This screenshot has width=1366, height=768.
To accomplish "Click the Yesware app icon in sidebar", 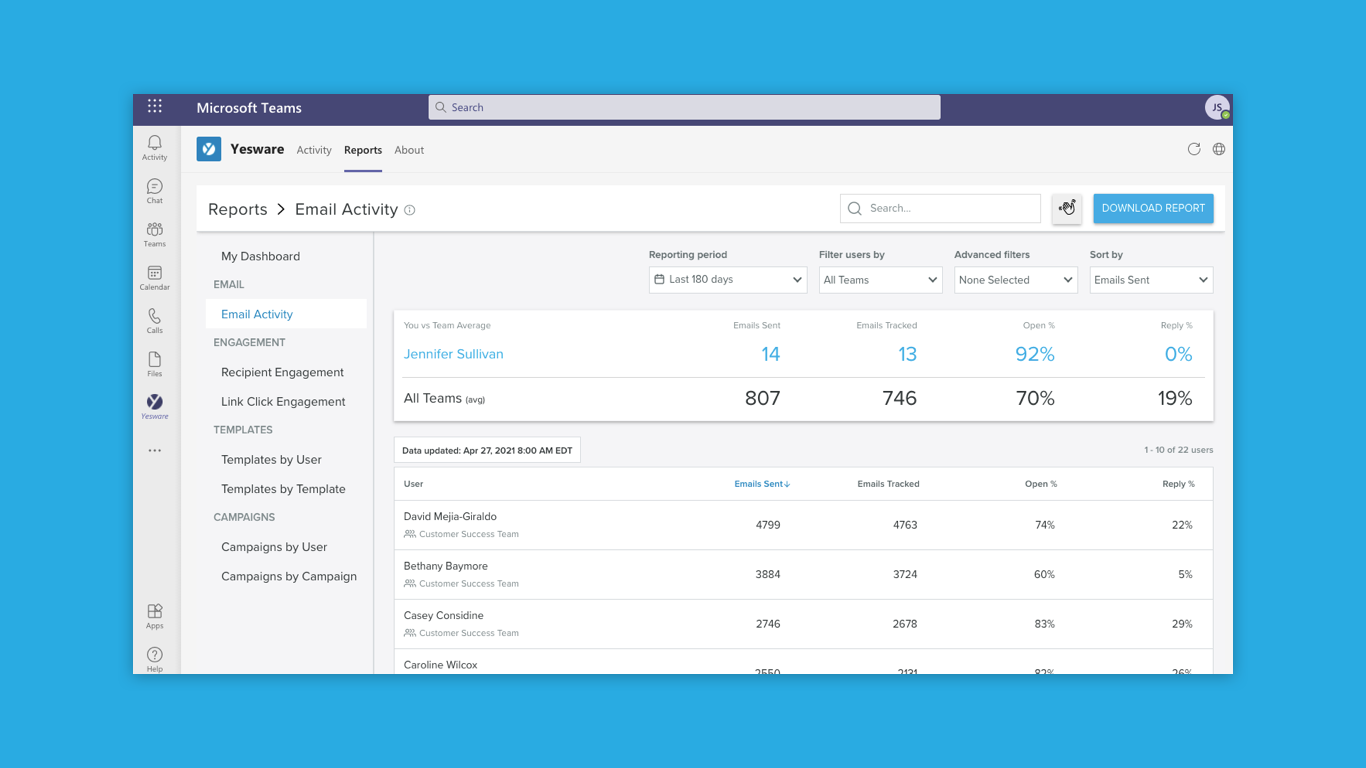I will click(x=154, y=405).
